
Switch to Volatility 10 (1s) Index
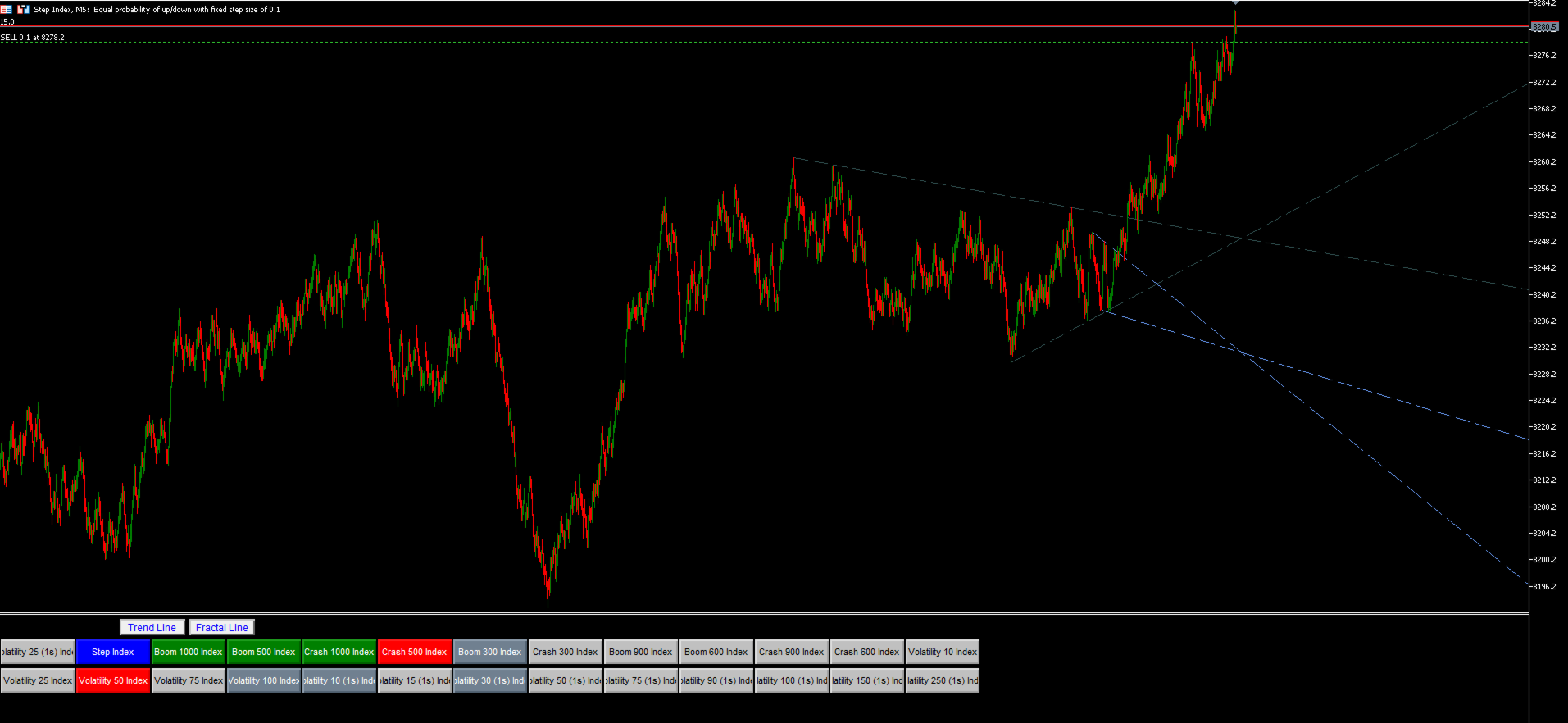pos(339,680)
